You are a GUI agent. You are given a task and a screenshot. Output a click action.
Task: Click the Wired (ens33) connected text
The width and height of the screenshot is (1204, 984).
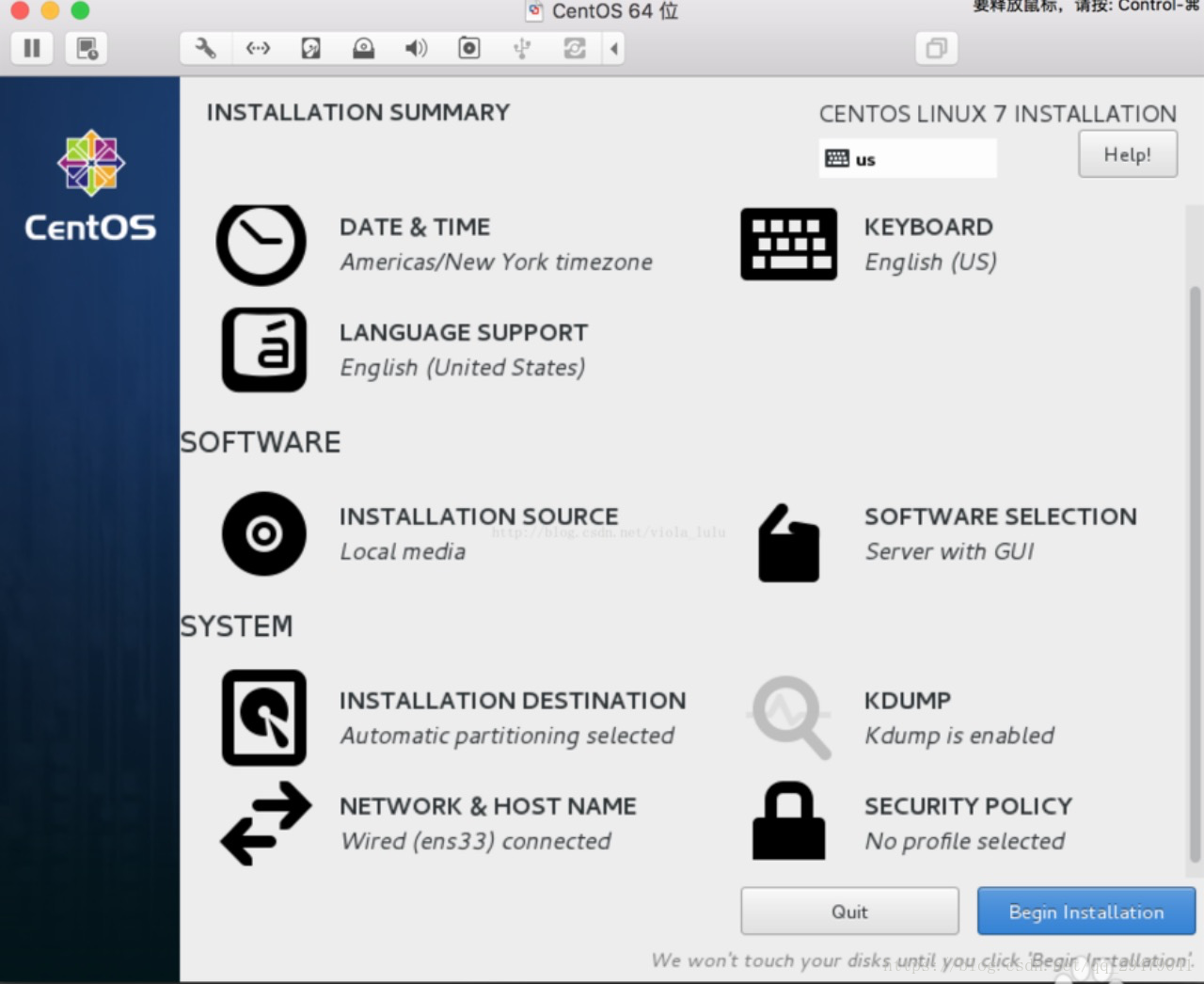pyautogui.click(x=476, y=841)
